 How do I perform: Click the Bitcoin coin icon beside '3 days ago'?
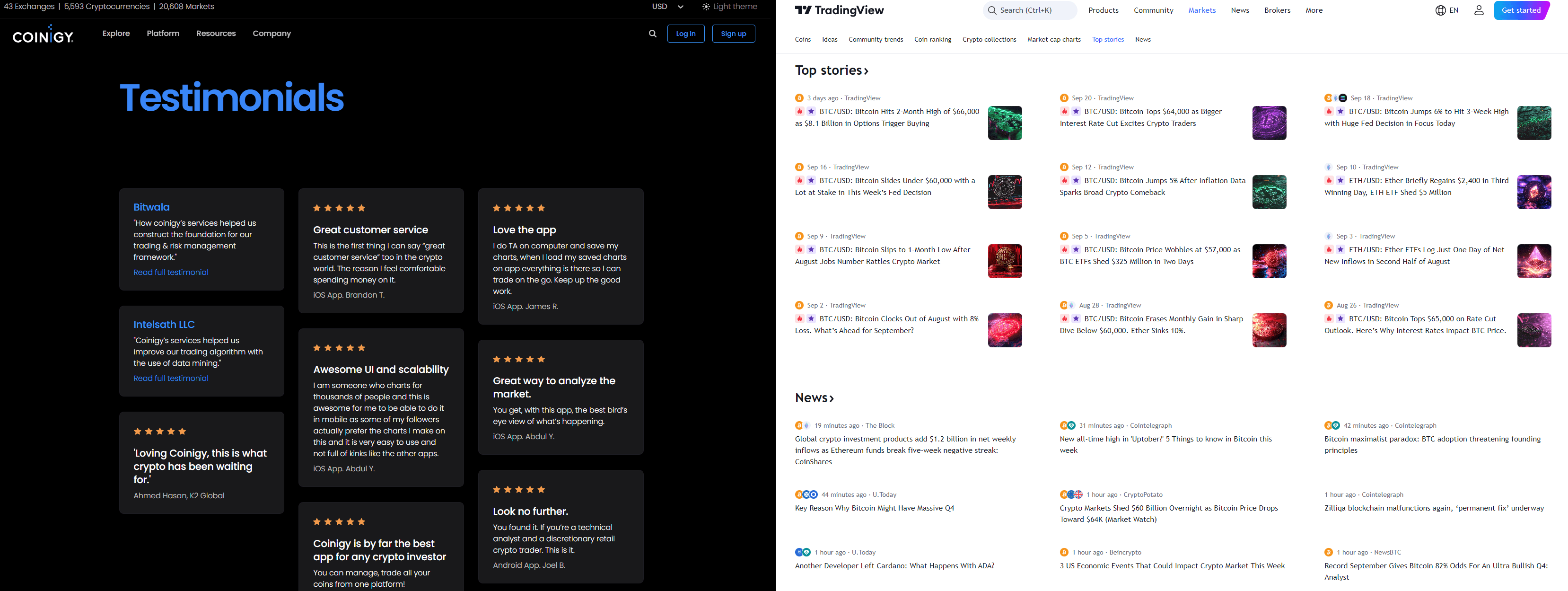(799, 98)
